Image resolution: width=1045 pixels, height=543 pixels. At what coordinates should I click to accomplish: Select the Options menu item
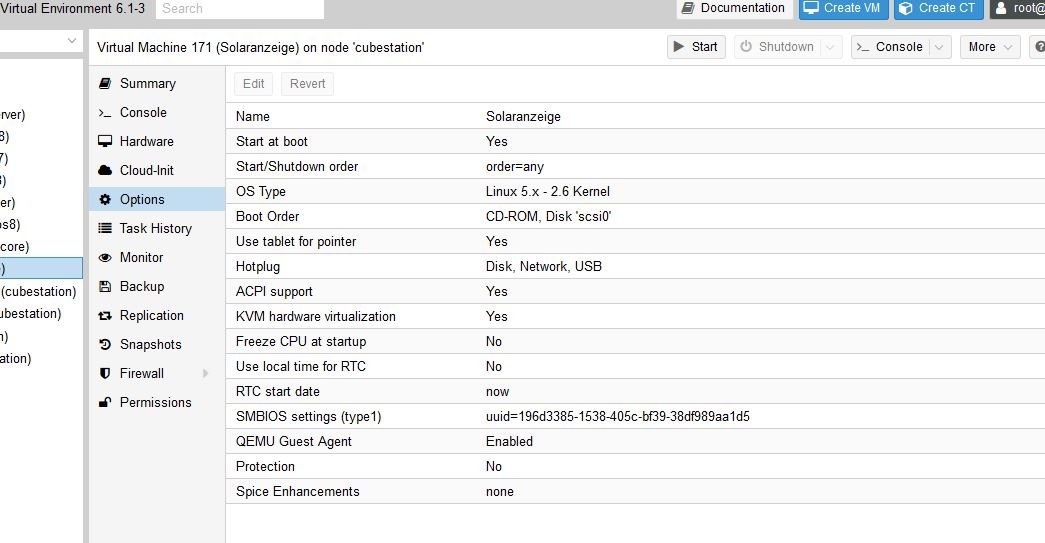click(142, 200)
